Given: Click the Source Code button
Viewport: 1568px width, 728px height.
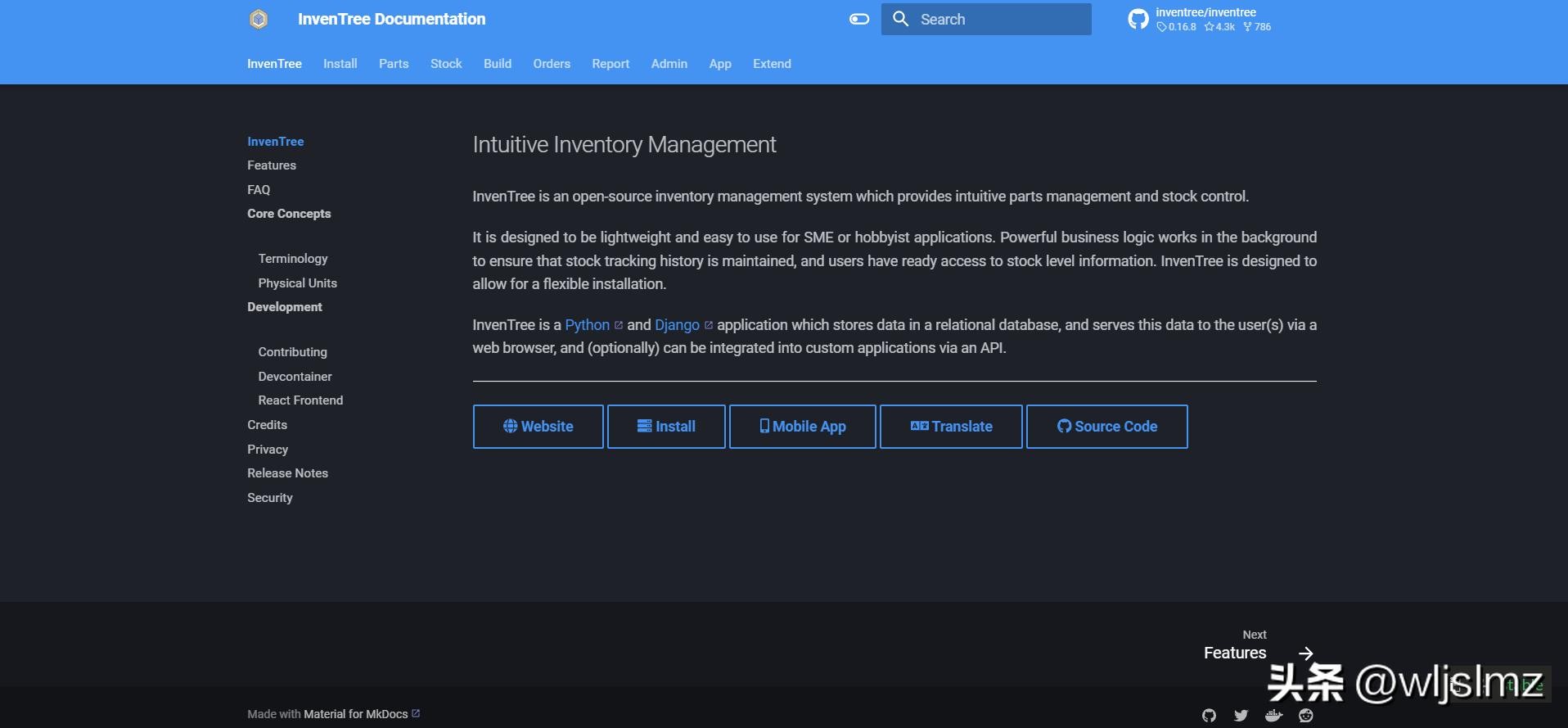Looking at the screenshot, I should tap(1106, 427).
